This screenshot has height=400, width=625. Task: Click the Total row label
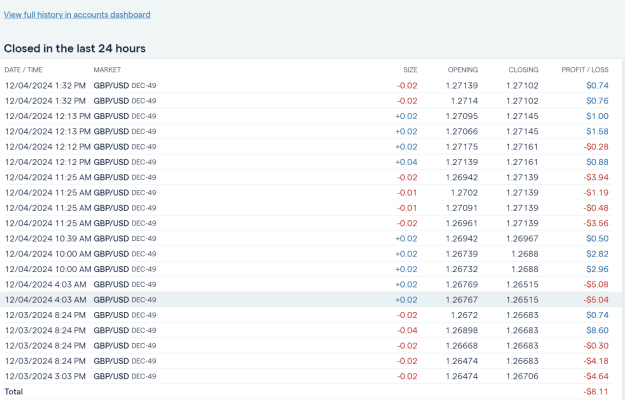(x=14, y=392)
